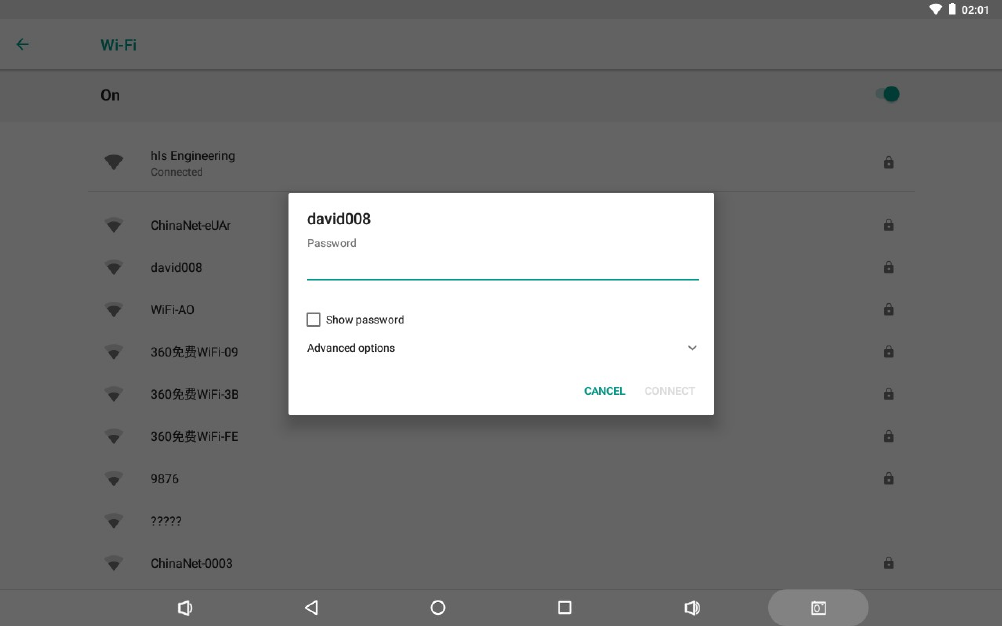1002x626 pixels.
Task: Tap the volume down navigation button
Action: [185, 607]
